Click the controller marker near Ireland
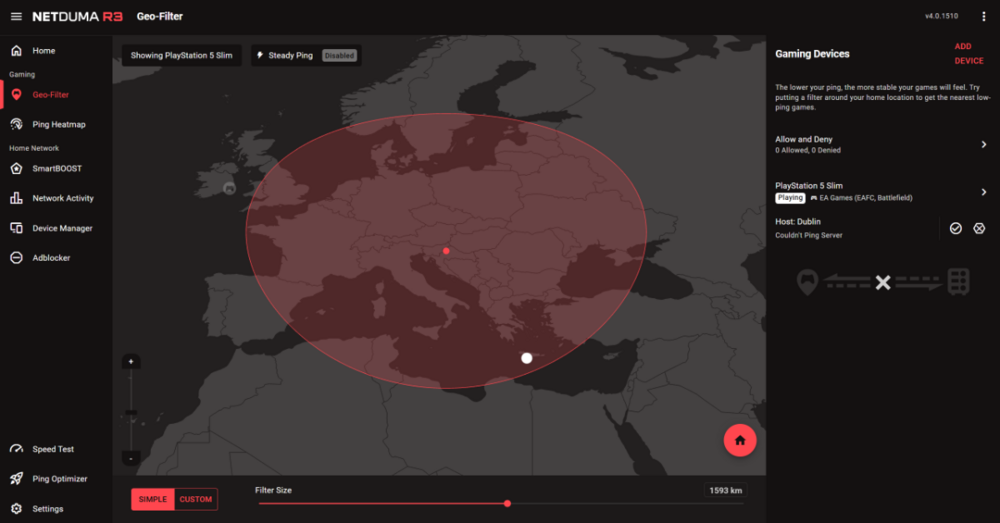The height and width of the screenshot is (523, 1000). tap(230, 188)
